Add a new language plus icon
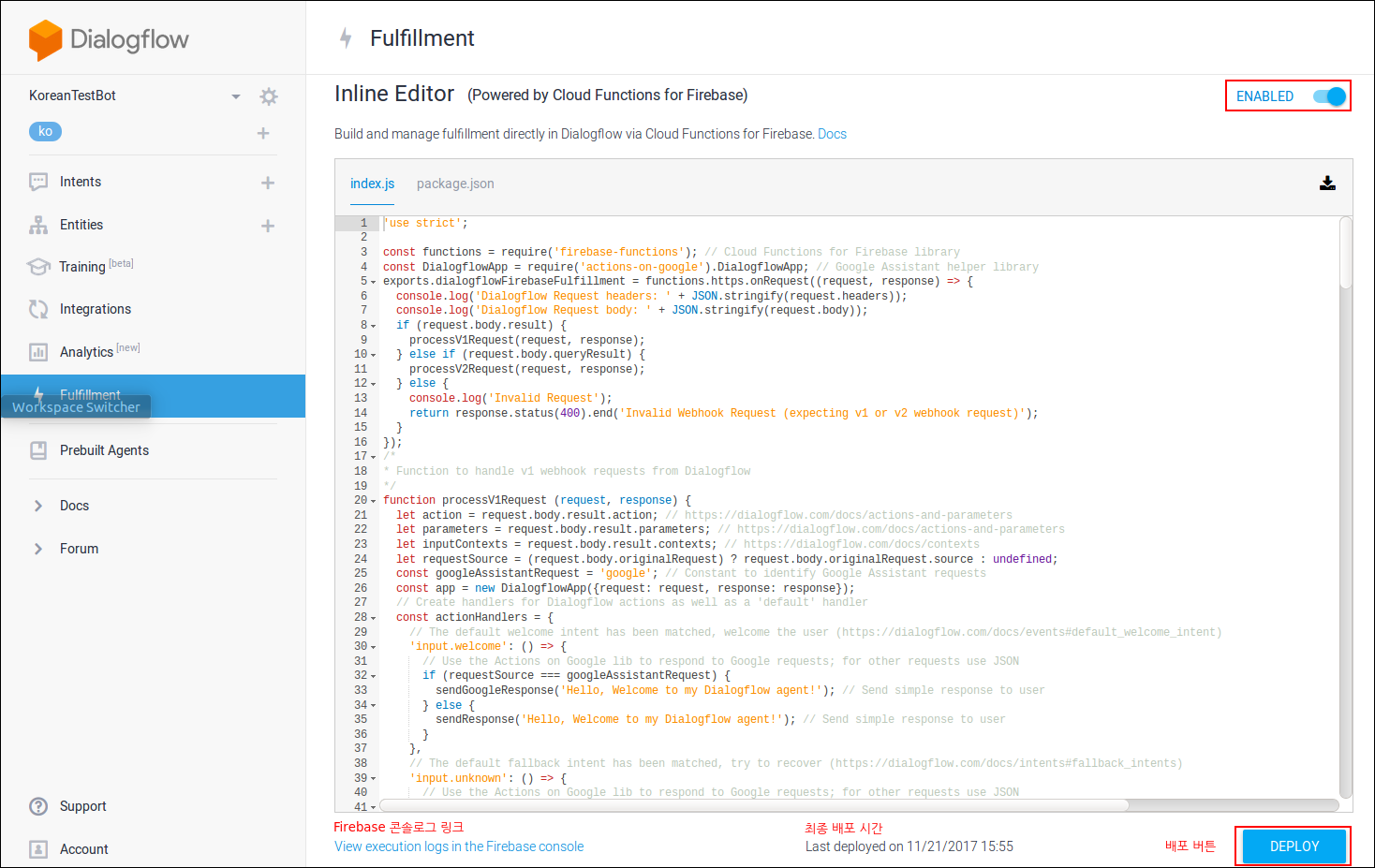 click(263, 133)
